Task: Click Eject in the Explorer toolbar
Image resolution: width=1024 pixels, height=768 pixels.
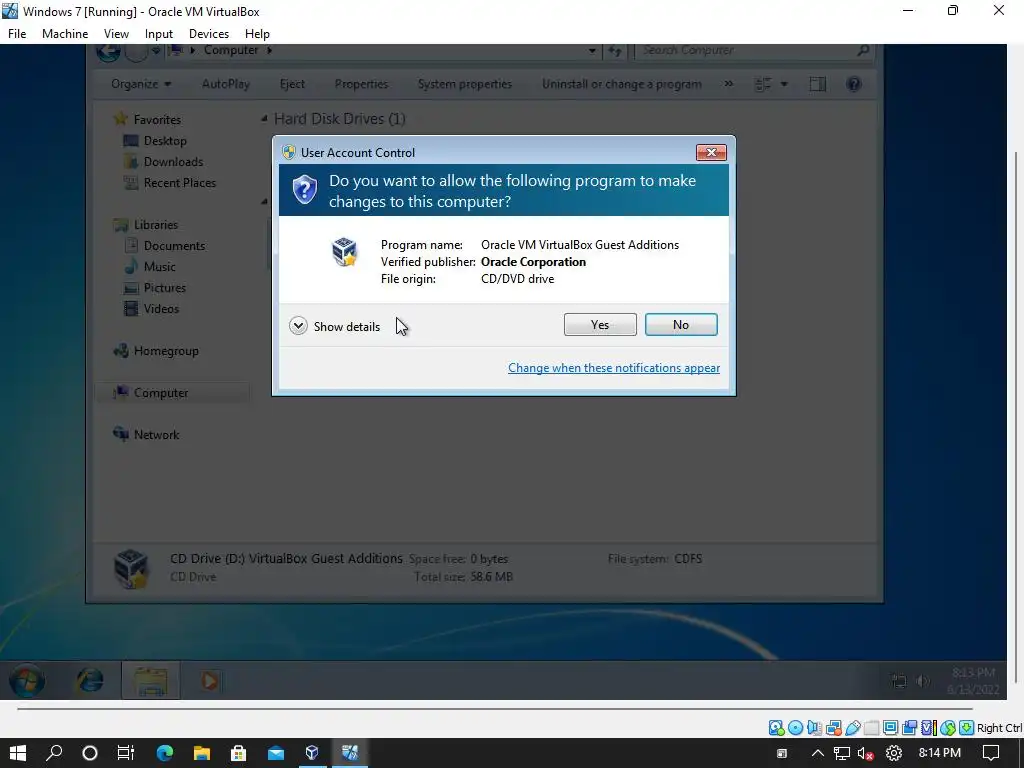Action: [x=292, y=84]
